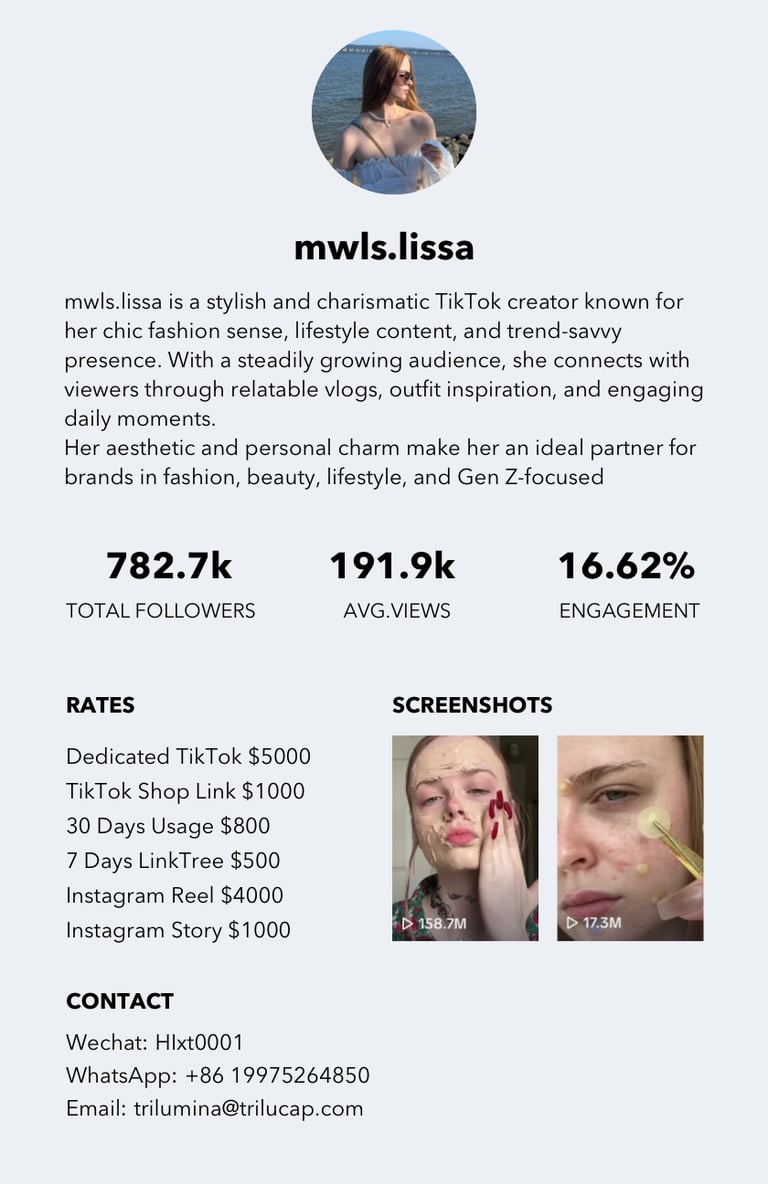Select the 30 Days Usage $800 rate
Viewport: 768px width, 1184px height.
[x=168, y=825]
